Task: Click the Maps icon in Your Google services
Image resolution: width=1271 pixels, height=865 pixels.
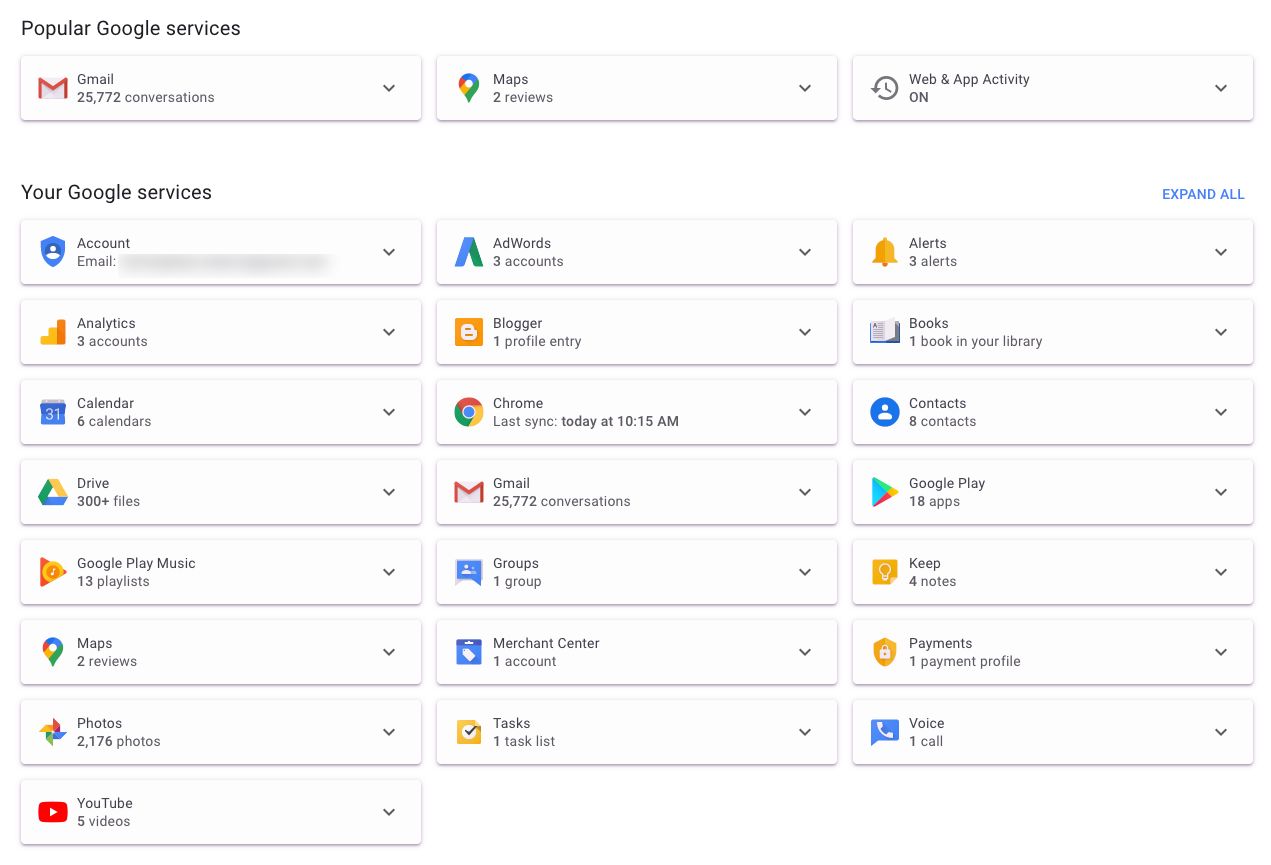Action: click(53, 652)
